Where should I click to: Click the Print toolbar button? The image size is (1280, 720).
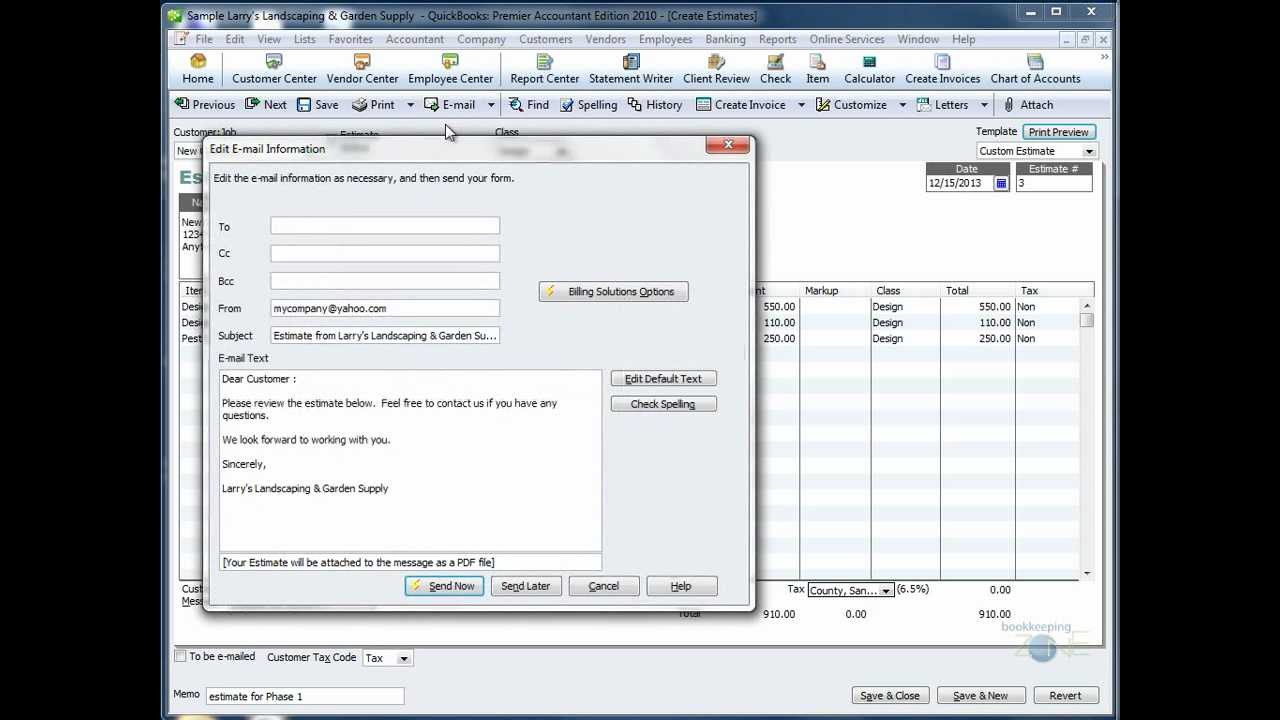(374, 104)
